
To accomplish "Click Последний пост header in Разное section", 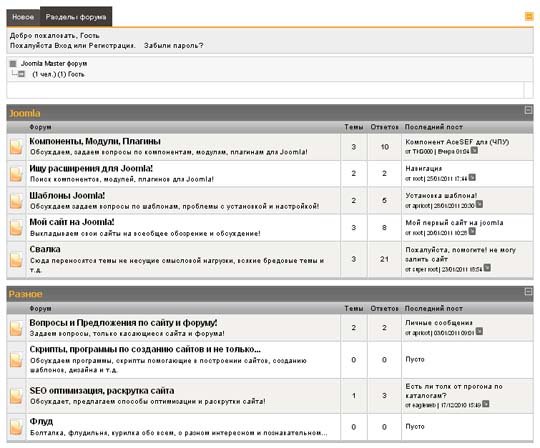I will 434,308.
